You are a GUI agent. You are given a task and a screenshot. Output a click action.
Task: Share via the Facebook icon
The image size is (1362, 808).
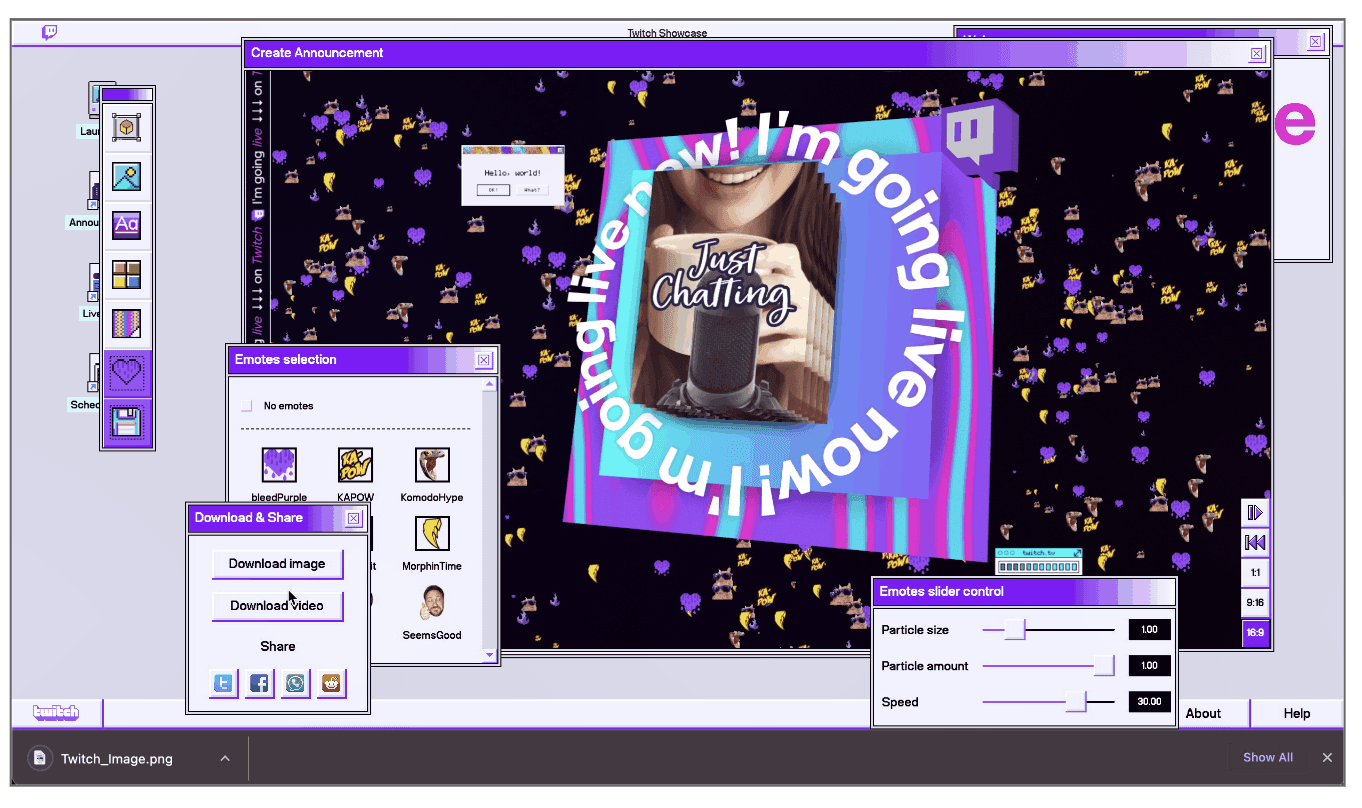260,684
